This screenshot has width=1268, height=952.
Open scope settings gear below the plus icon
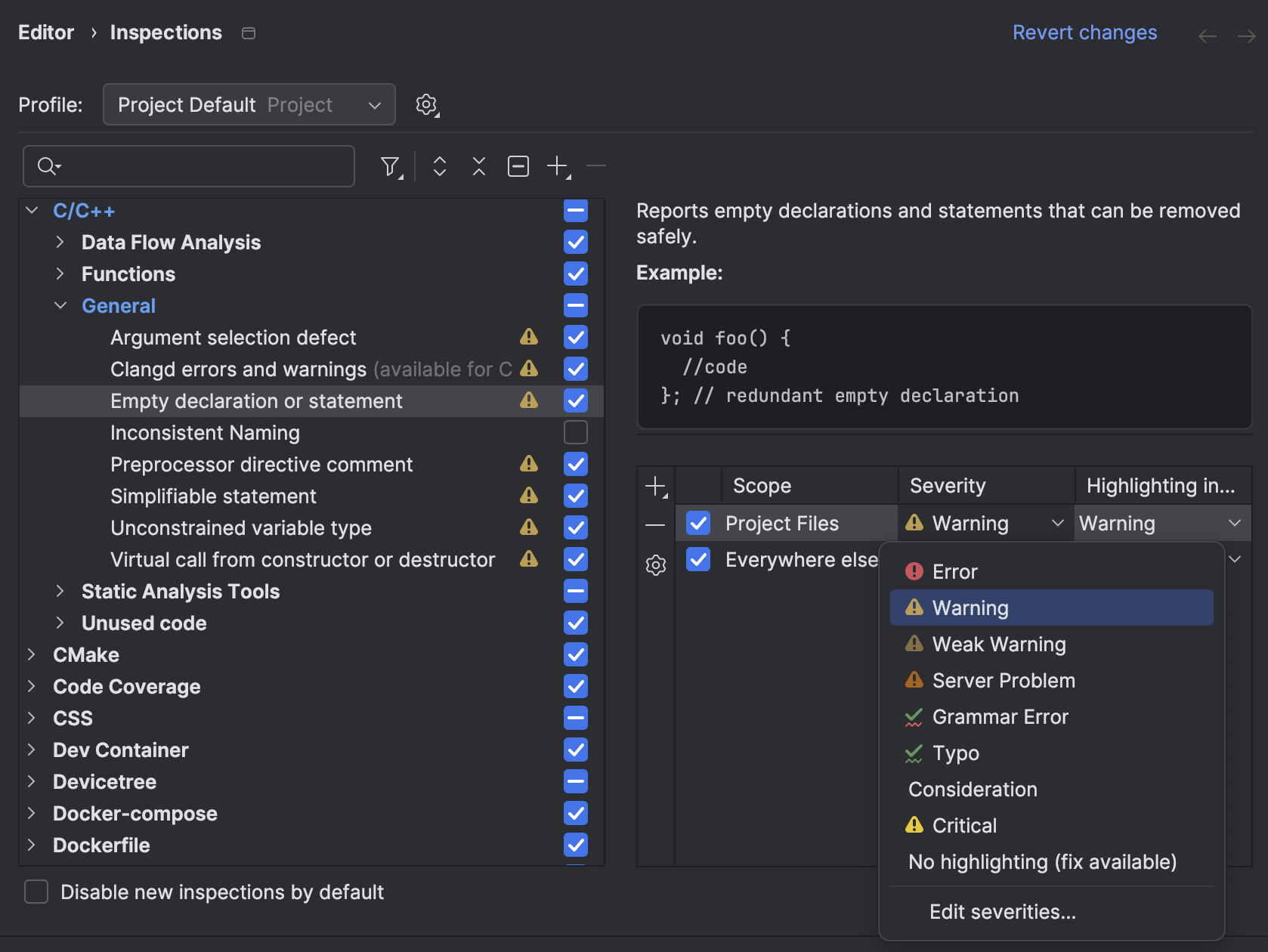pos(654,564)
